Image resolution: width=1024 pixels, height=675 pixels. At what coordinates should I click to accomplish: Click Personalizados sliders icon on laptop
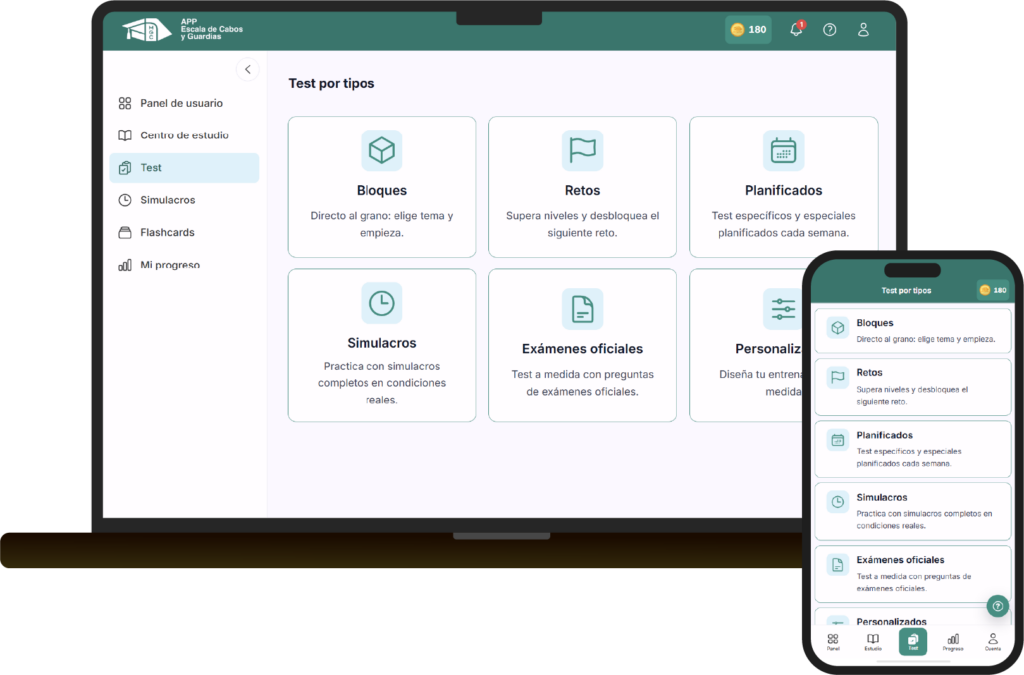(783, 309)
